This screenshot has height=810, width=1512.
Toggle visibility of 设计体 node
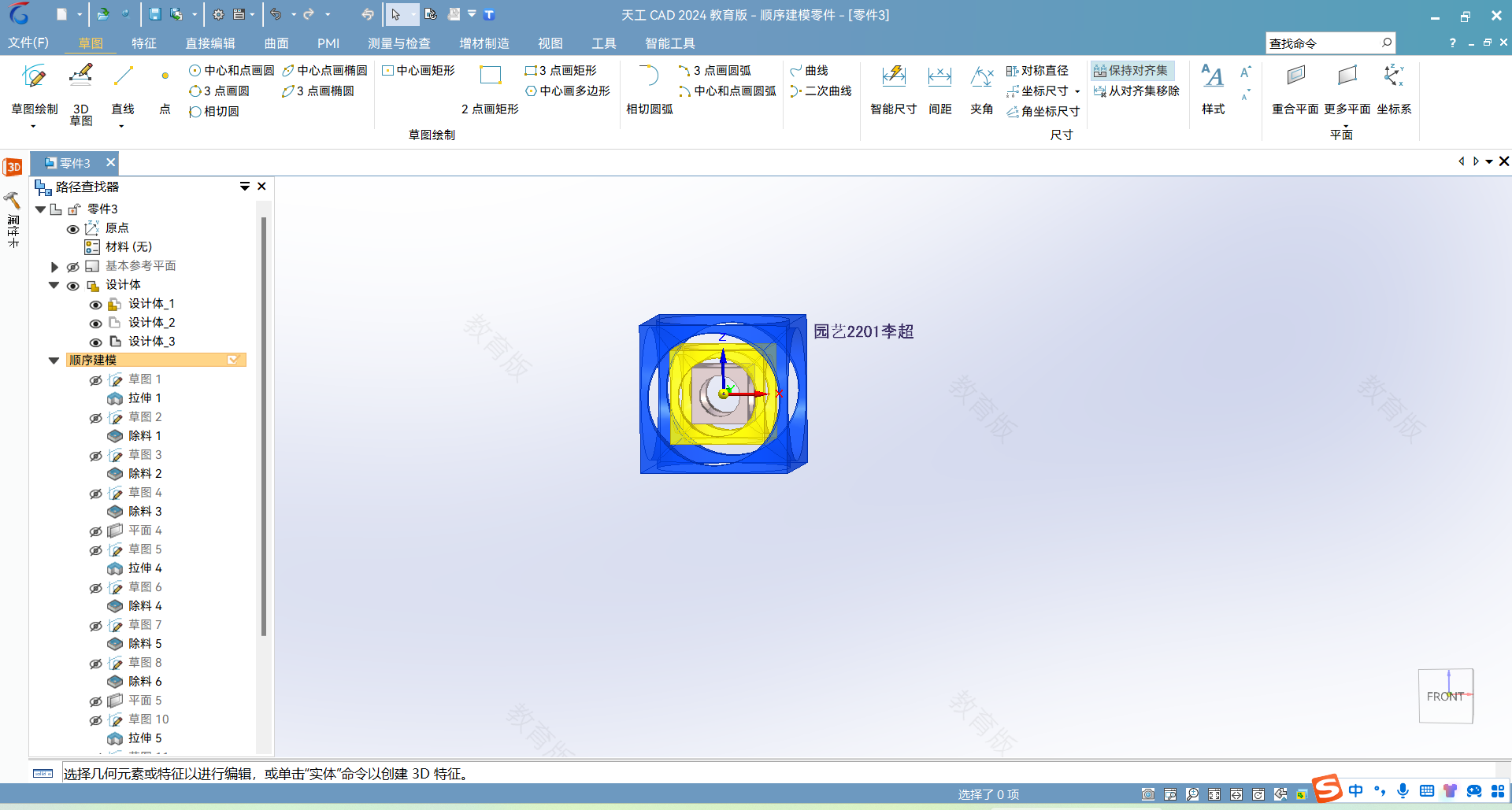click(73, 286)
